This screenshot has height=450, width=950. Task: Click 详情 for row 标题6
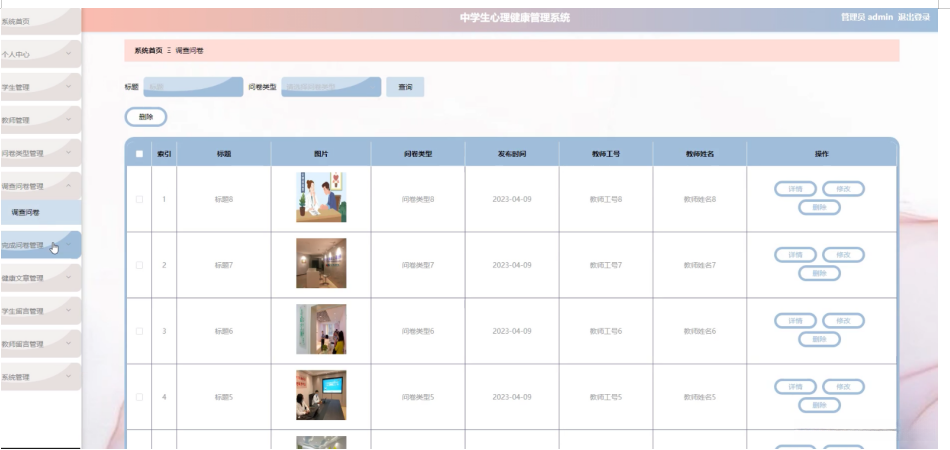tap(796, 321)
